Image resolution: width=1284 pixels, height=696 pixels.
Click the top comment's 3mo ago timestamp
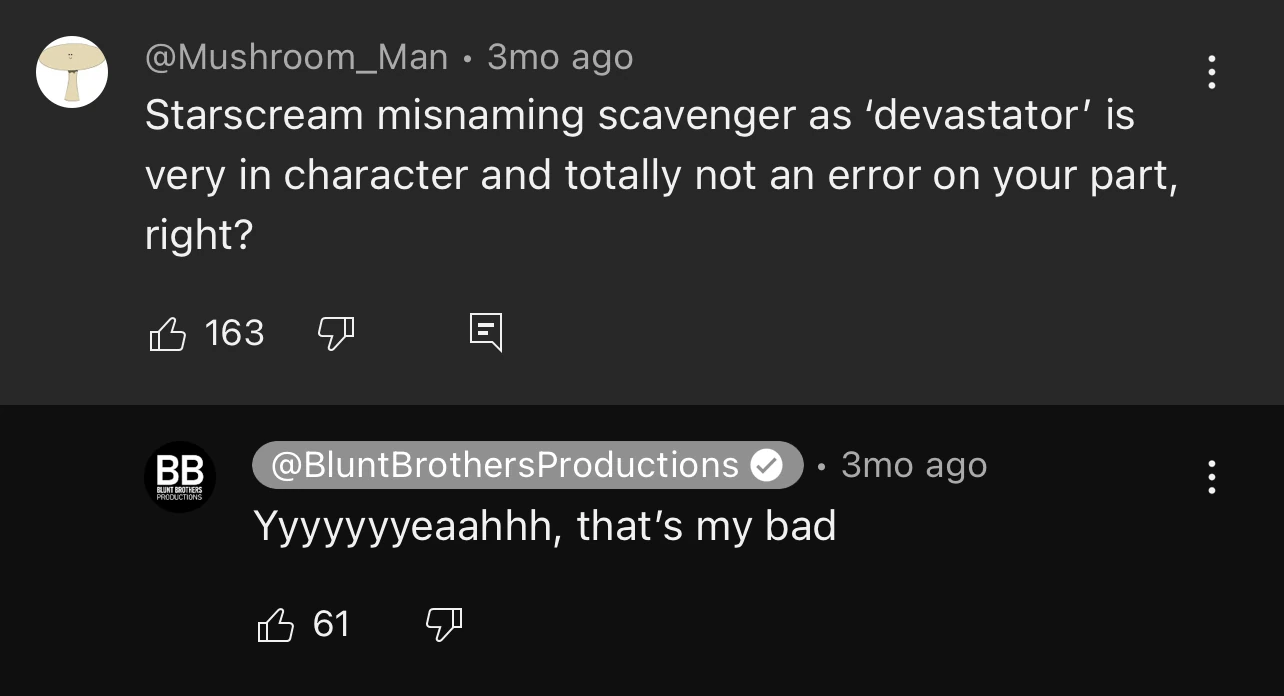click(560, 58)
